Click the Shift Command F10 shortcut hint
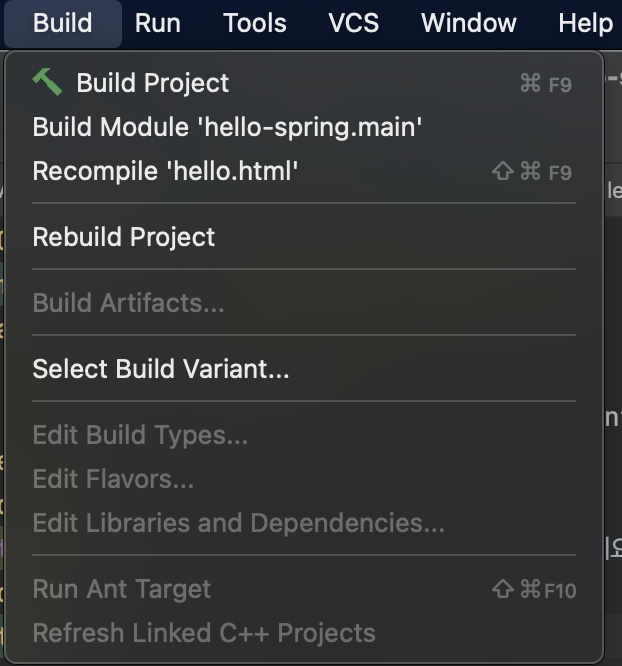 click(x=534, y=590)
